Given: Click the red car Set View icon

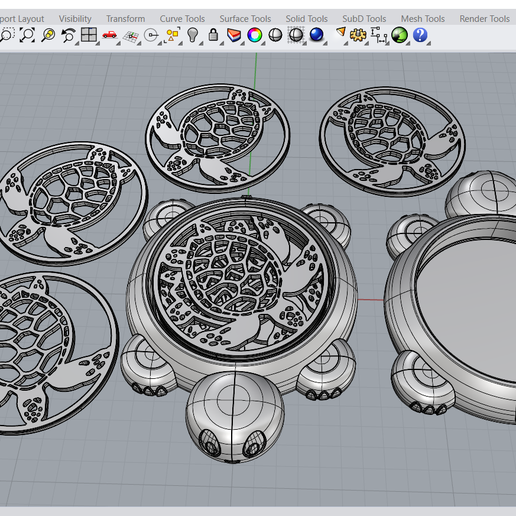Looking at the screenshot, I should (109, 35).
